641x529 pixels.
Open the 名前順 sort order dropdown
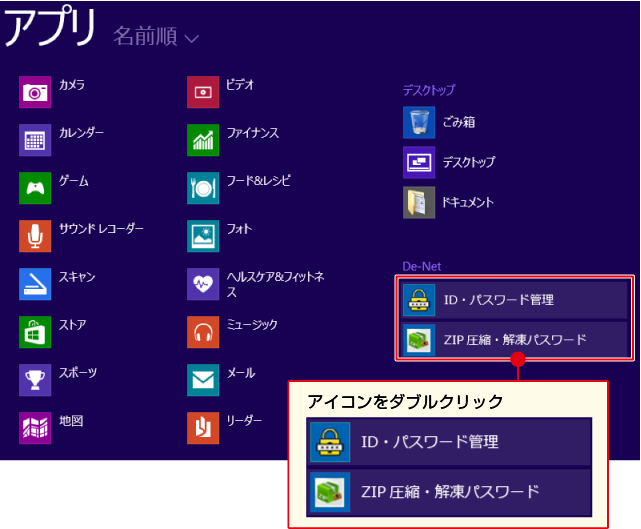(x=156, y=36)
